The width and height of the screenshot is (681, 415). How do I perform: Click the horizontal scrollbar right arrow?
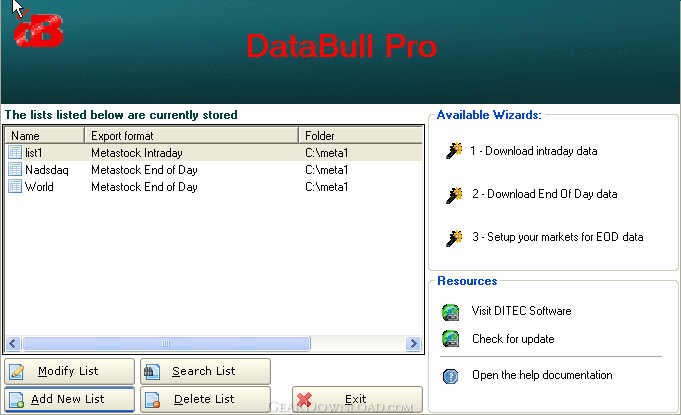tap(413, 344)
